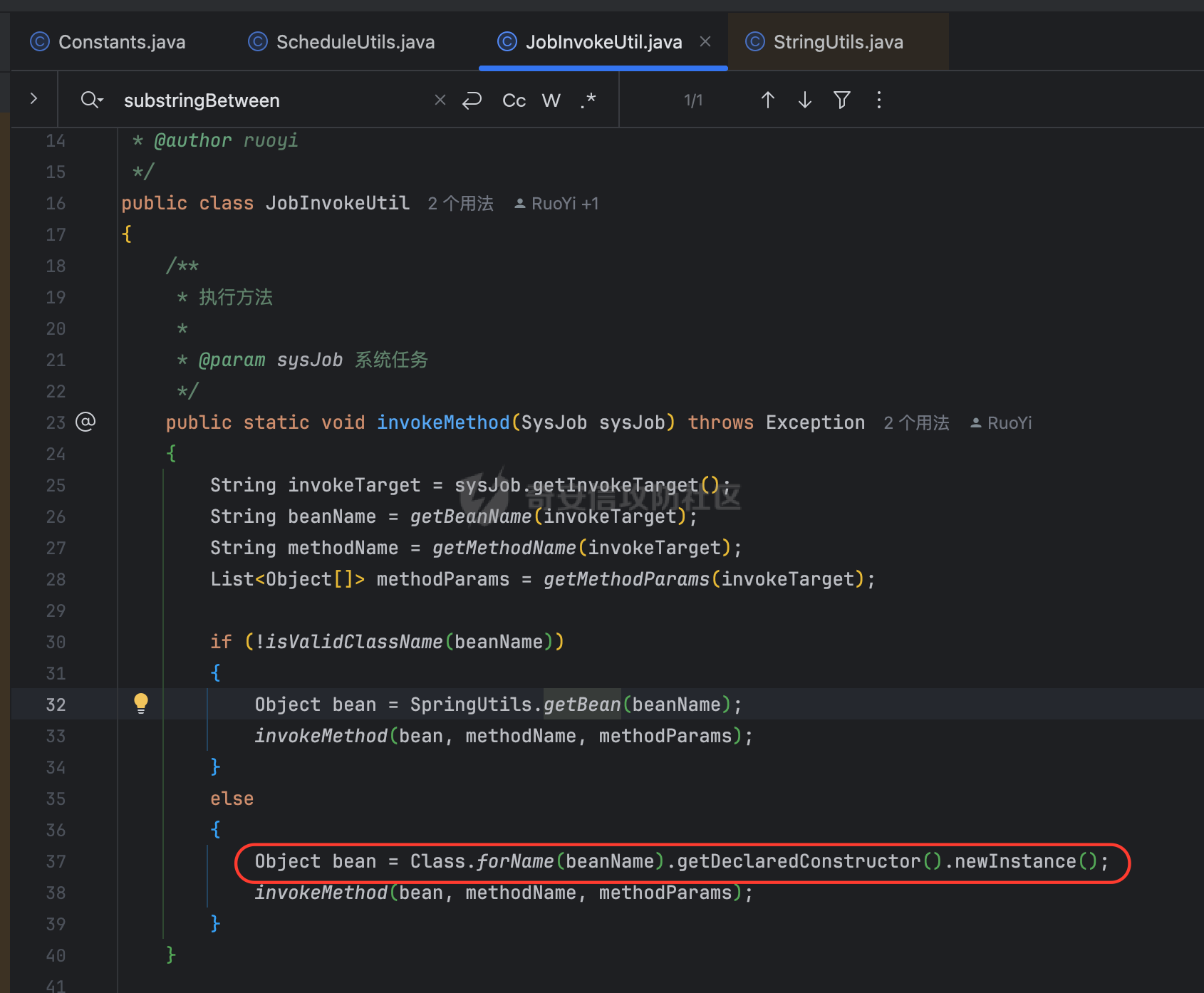Toggle Match Case (Cc) search option
Screen dimensions: 1204x993
(x=514, y=100)
